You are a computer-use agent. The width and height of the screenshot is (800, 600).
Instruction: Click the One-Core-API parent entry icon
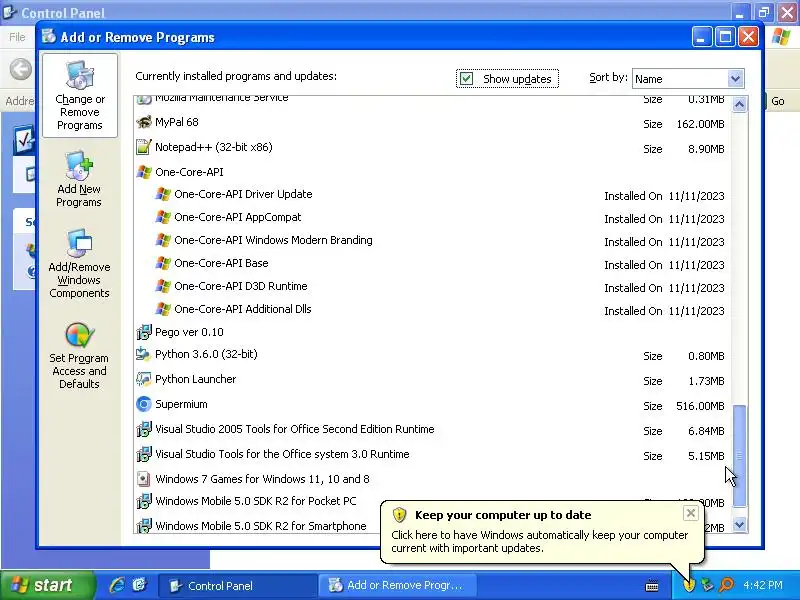click(x=144, y=172)
